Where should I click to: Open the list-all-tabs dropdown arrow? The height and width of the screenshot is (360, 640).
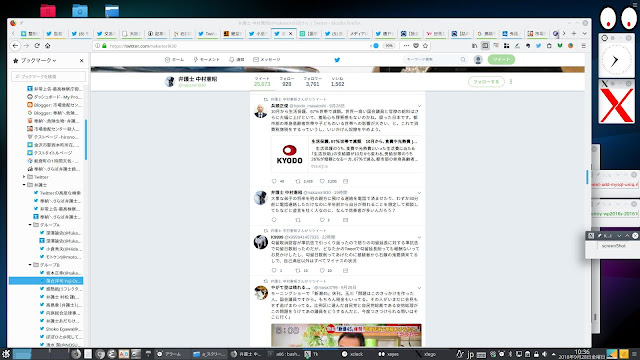click(584, 33)
